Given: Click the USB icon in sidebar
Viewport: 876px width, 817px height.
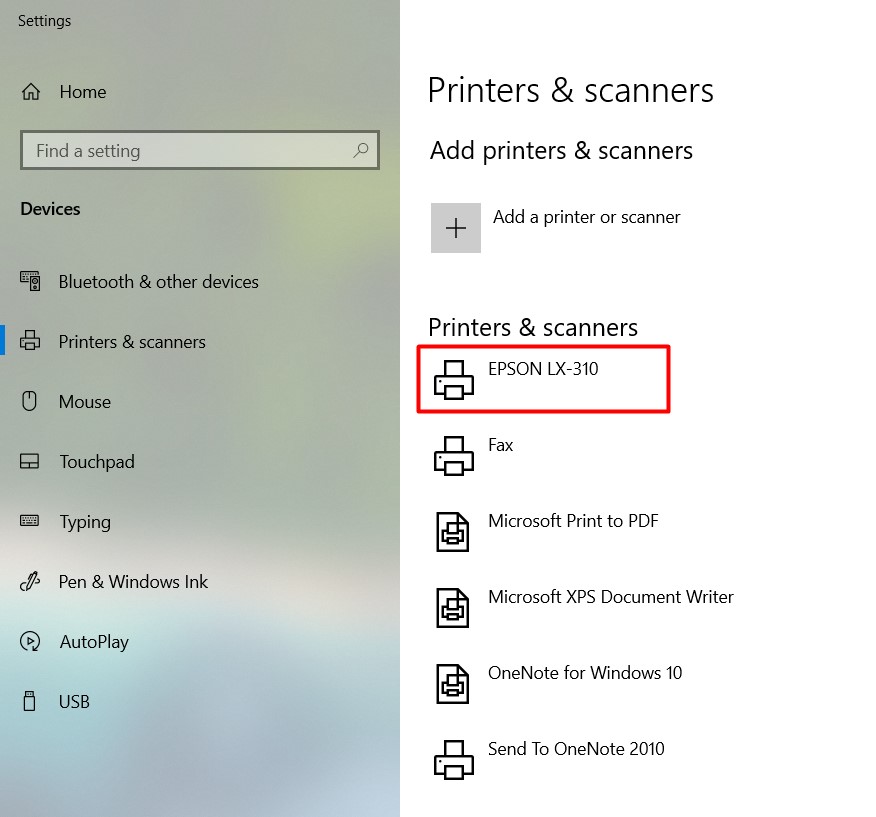Looking at the screenshot, I should click(x=30, y=701).
